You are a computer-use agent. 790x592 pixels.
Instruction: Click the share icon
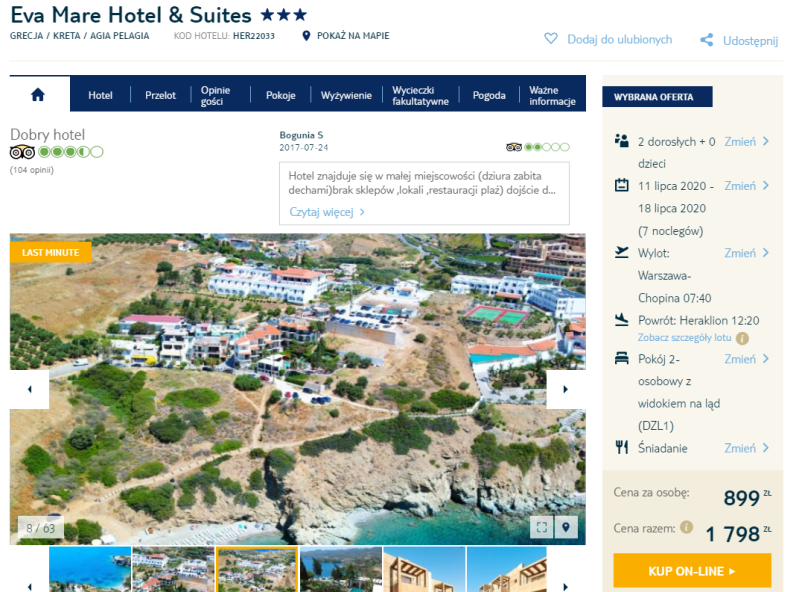coord(706,40)
